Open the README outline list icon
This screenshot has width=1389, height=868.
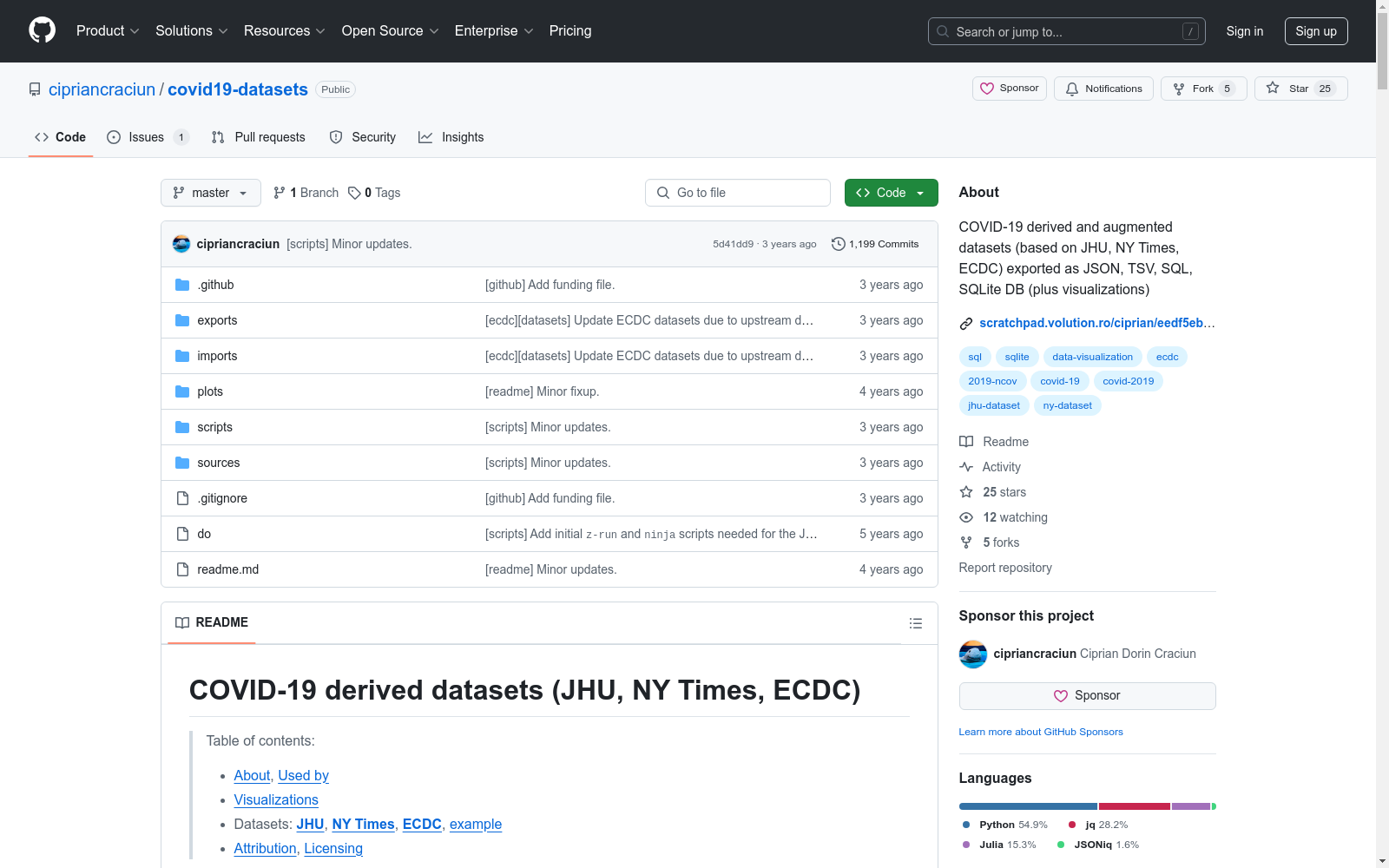click(x=916, y=623)
